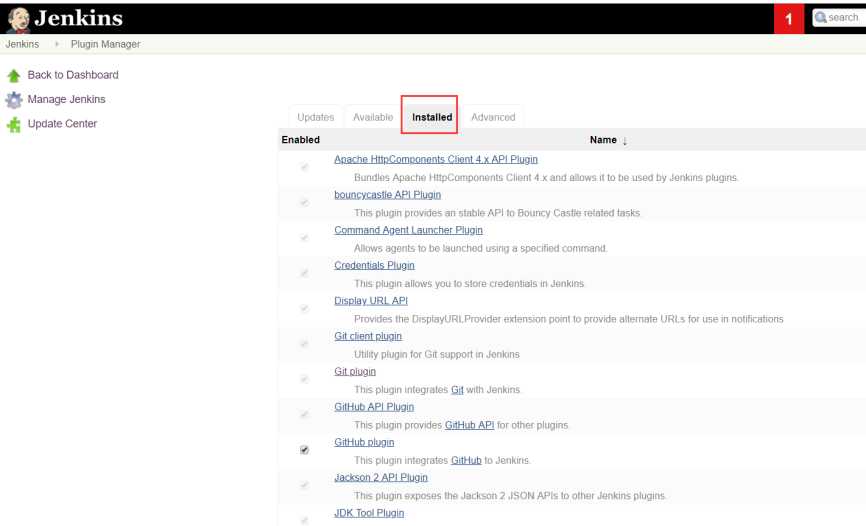This screenshot has width=866, height=526.
Task: Click the Bundles Apache HttpComponents description text
Action: 546,177
